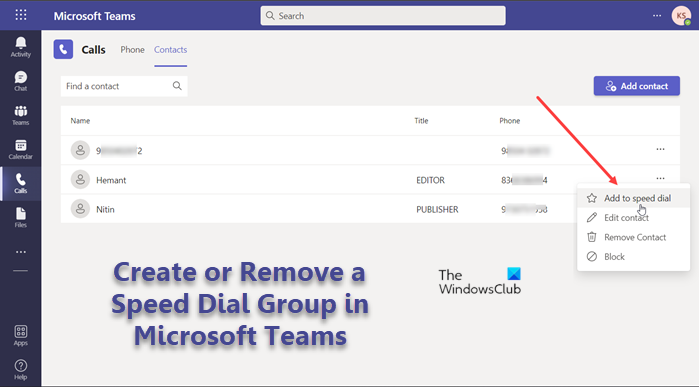This screenshot has height=387, width=699.
Task: Choose Block from the menu
Action: [633, 257]
